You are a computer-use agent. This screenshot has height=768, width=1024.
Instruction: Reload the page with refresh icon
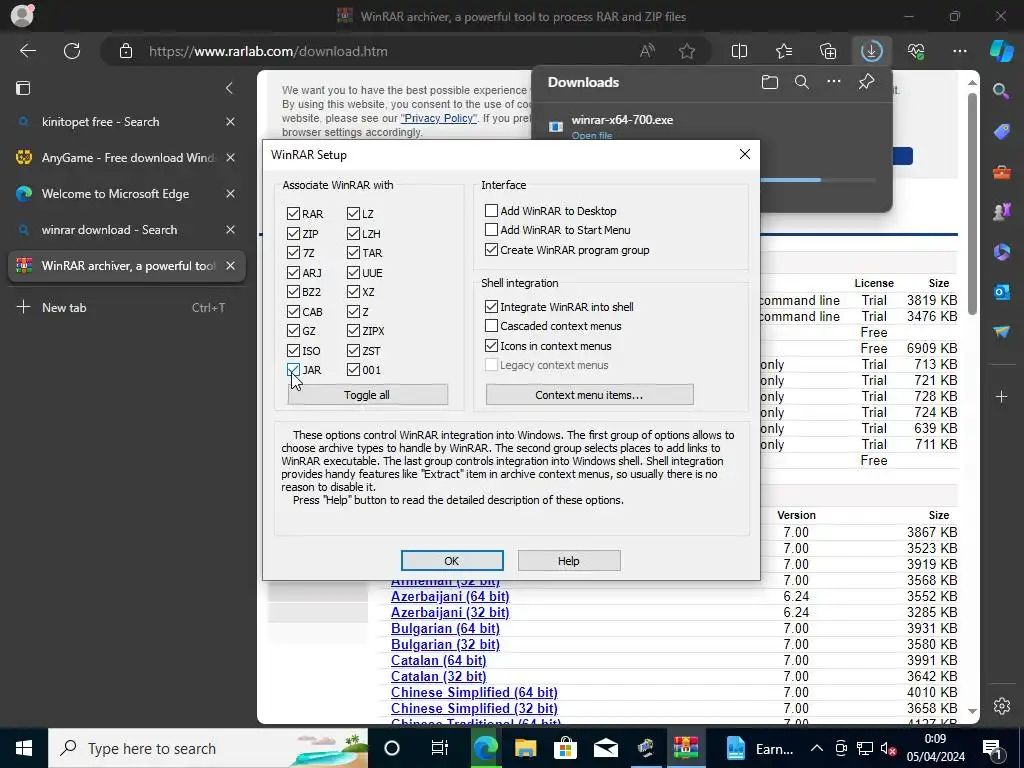(x=72, y=51)
